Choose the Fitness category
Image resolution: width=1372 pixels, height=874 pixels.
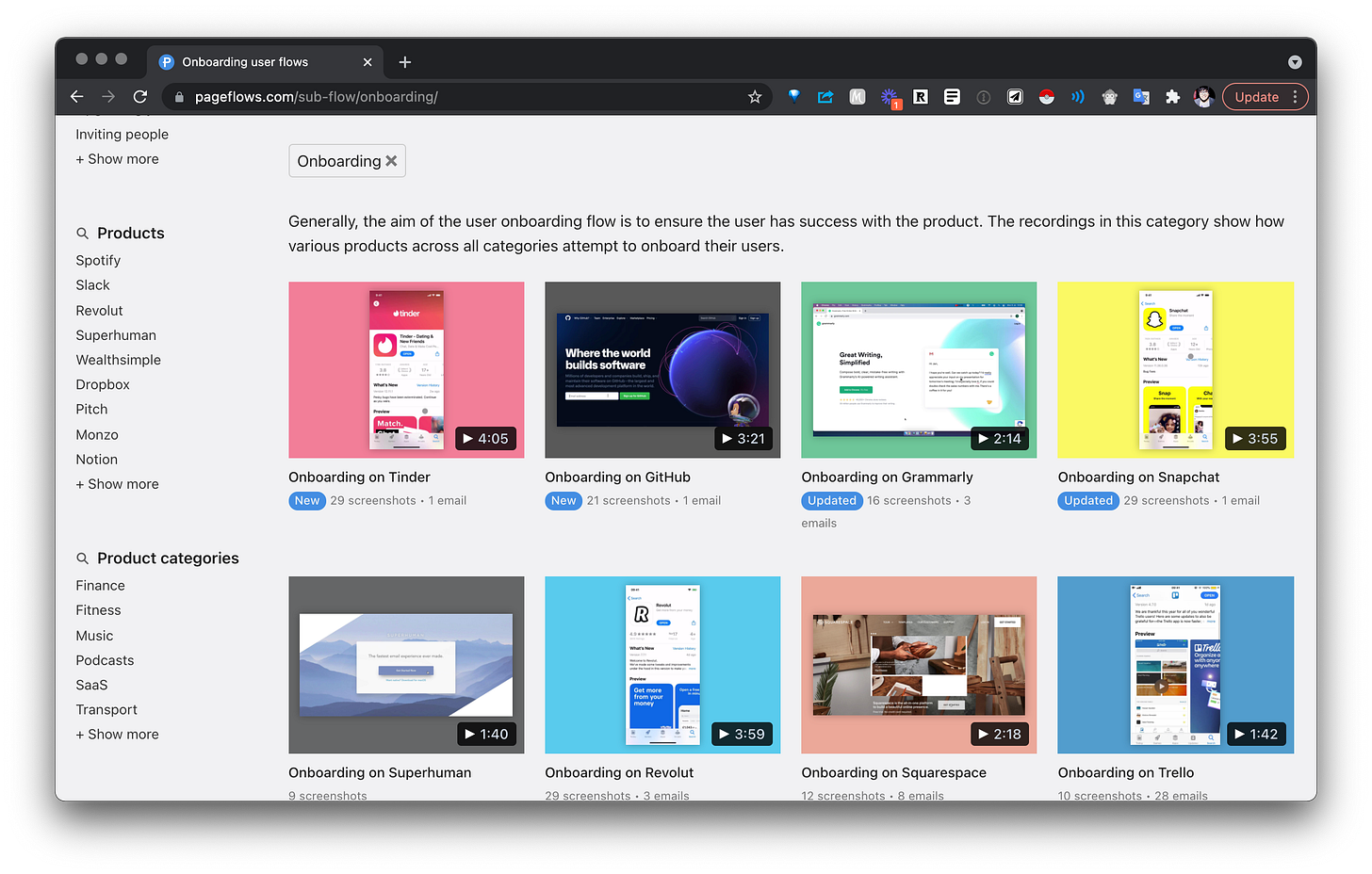pyautogui.click(x=99, y=610)
